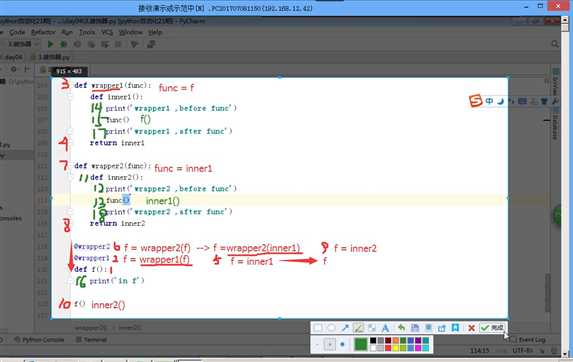The width and height of the screenshot is (573, 362).
Task: Open the Refactor menu in PyCharm
Action: coord(43,32)
